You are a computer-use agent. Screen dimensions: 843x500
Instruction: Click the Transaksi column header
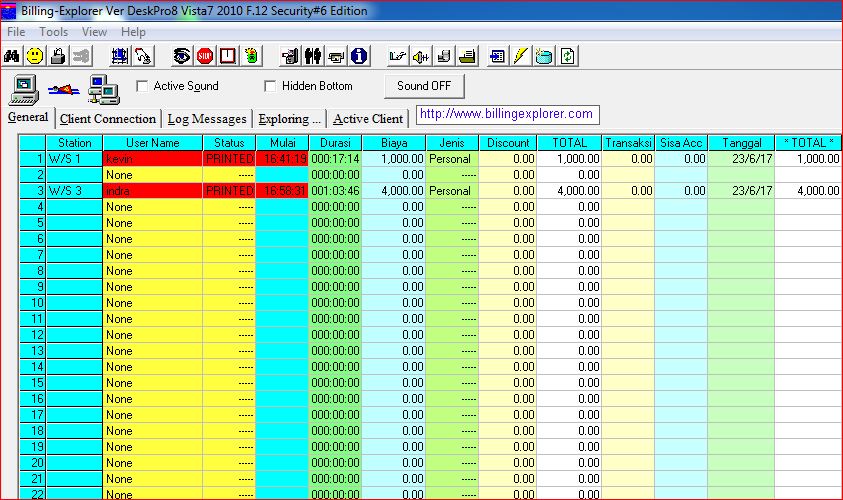pos(628,142)
